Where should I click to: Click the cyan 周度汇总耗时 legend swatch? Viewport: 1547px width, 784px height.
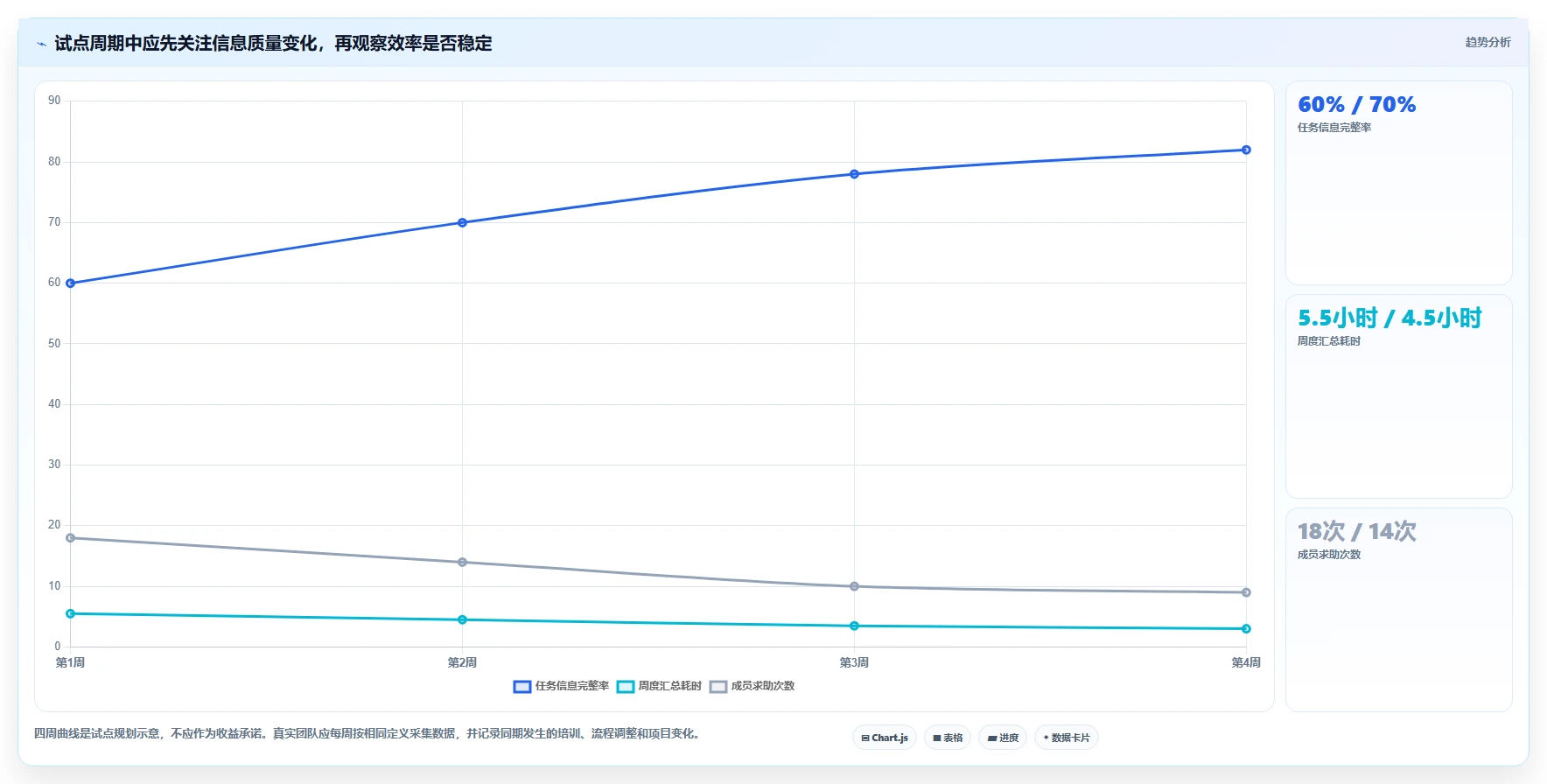pos(626,687)
